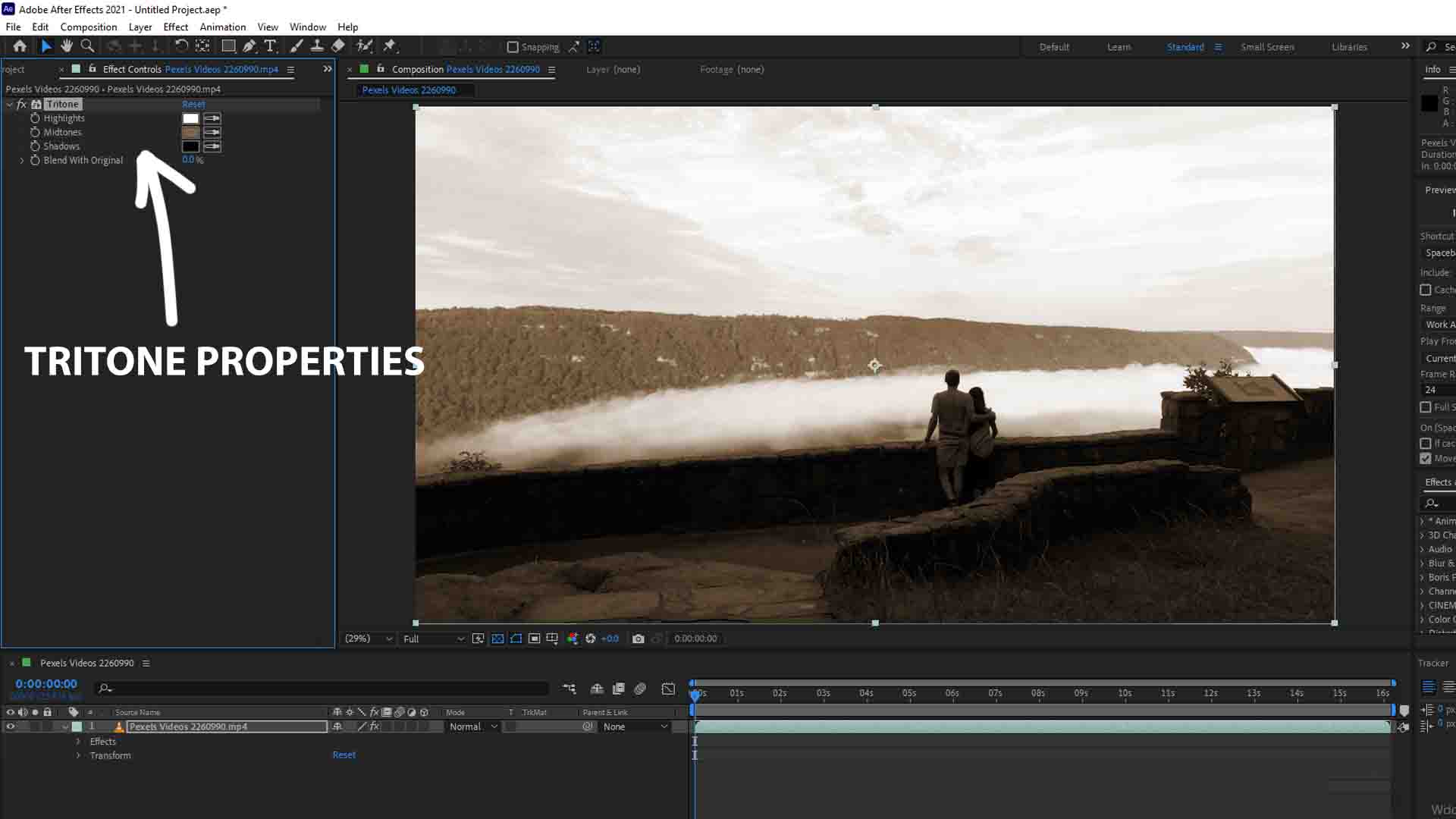Toggle the Snapping checkbox
This screenshot has height=819, width=1456.
(513, 47)
